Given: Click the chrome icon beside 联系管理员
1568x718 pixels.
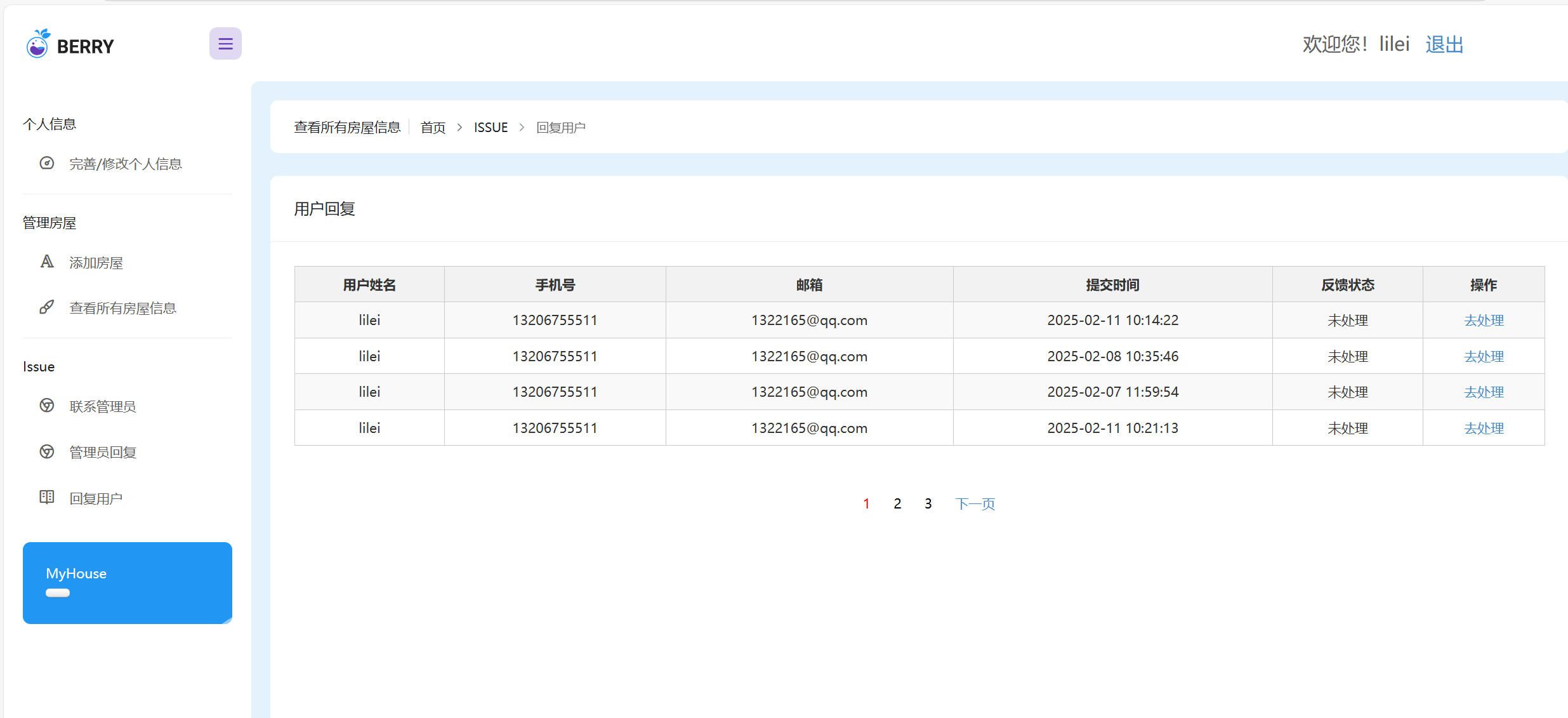Looking at the screenshot, I should (47, 406).
